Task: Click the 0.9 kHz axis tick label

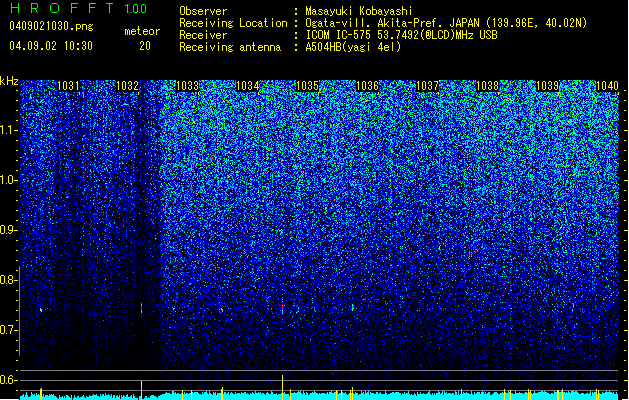Action: coord(9,230)
